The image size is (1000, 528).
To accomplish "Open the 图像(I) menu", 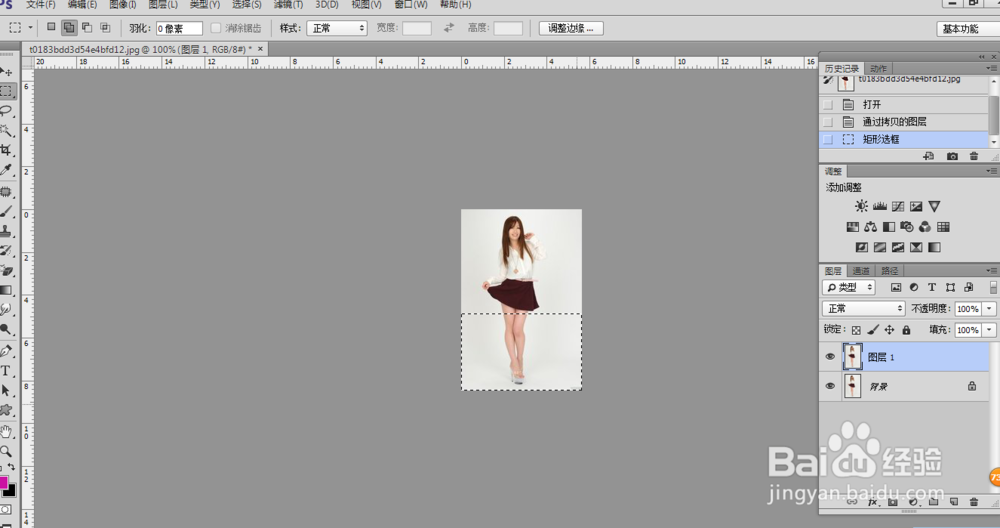I will click(122, 4).
